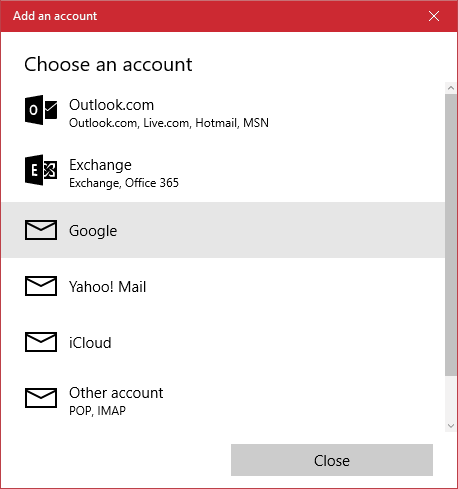Click the Yahoo! Mail envelope icon
Viewport: 458px width, 489px height.
pyautogui.click(x=41, y=286)
